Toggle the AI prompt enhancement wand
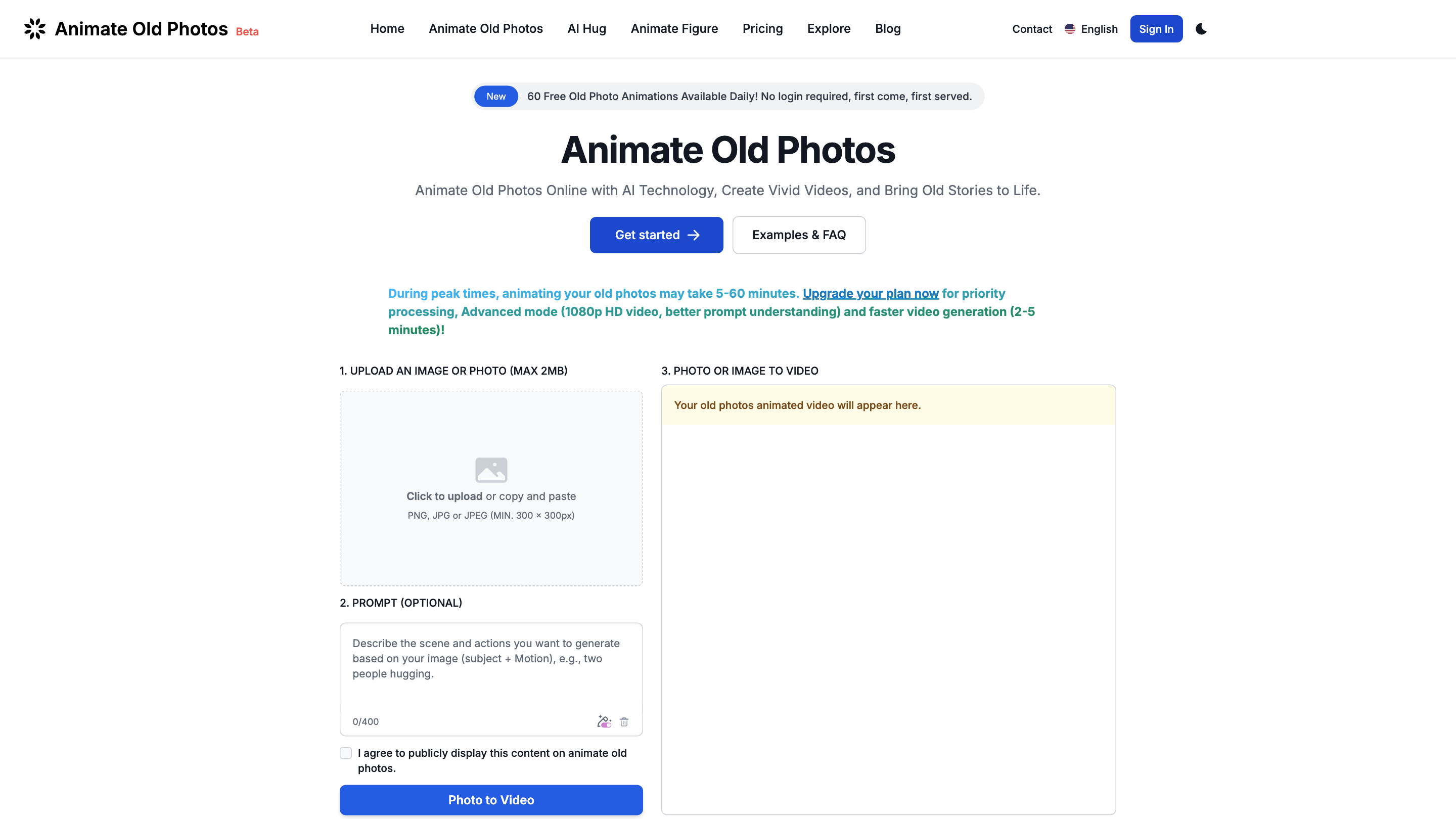Viewport: 1456px width, 819px height. [604, 722]
